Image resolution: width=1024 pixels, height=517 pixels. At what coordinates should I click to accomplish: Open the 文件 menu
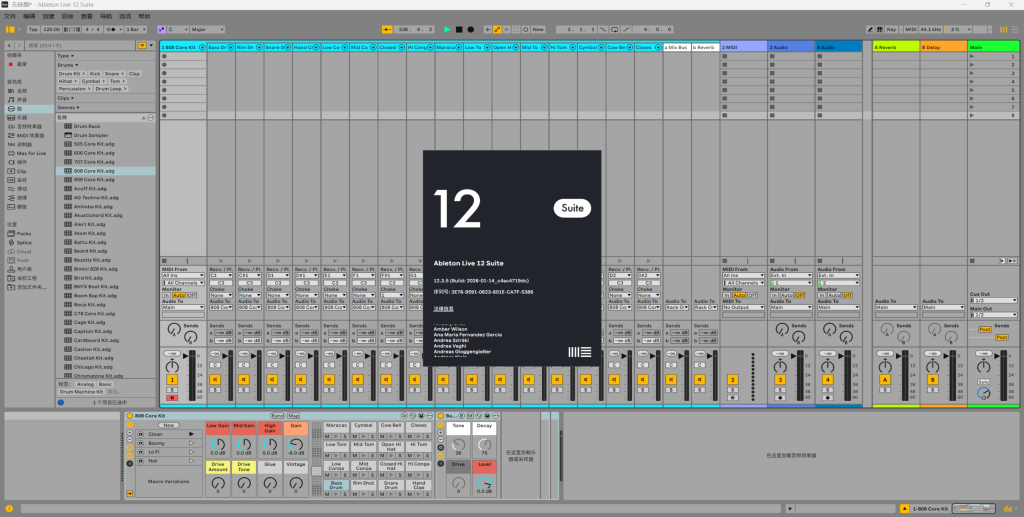(x=9, y=17)
